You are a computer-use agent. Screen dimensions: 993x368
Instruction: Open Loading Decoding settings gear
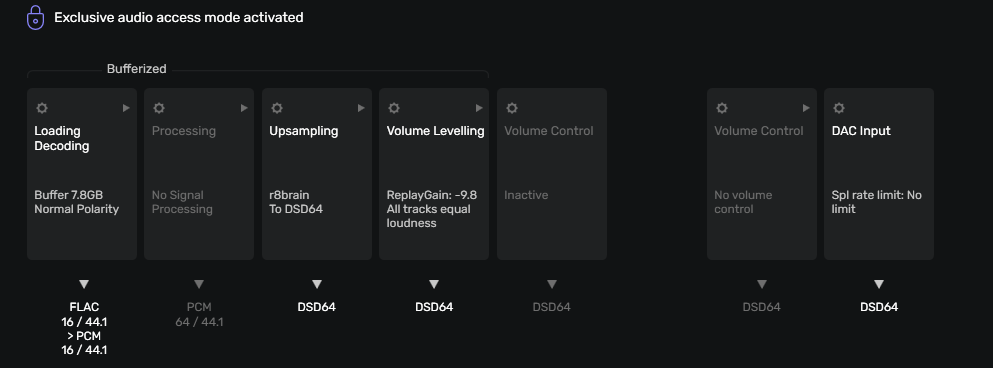[42, 108]
